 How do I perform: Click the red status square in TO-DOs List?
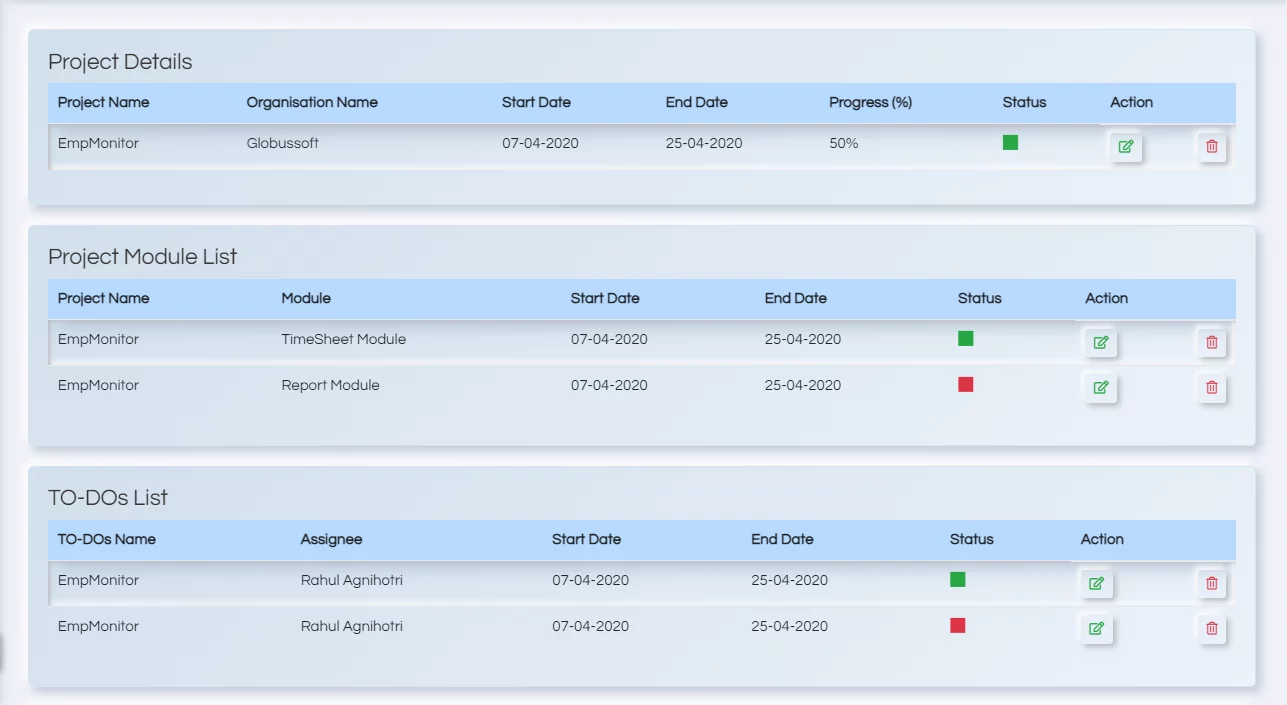pos(957,625)
